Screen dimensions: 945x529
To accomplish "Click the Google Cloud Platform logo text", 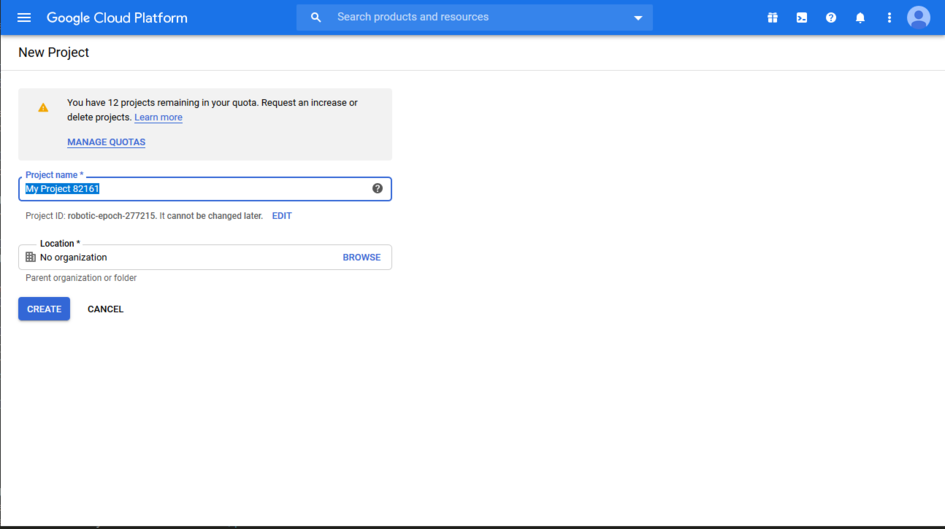I will click(117, 18).
